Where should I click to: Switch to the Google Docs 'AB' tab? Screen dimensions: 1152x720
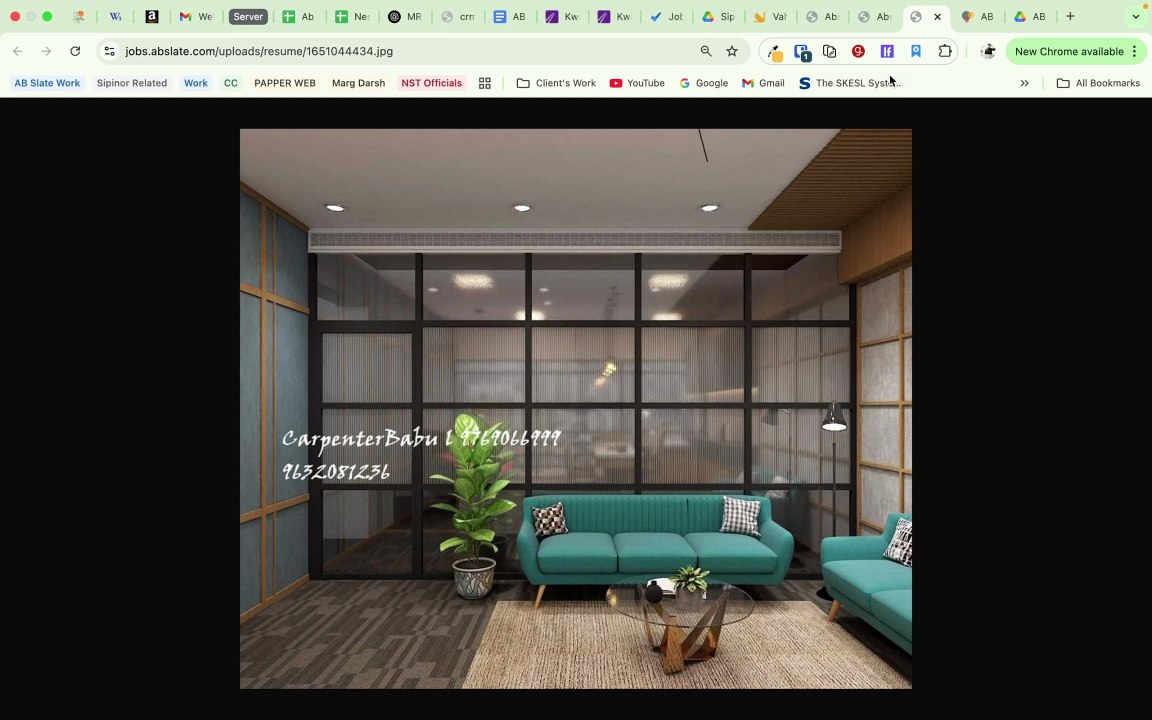[x=510, y=16]
